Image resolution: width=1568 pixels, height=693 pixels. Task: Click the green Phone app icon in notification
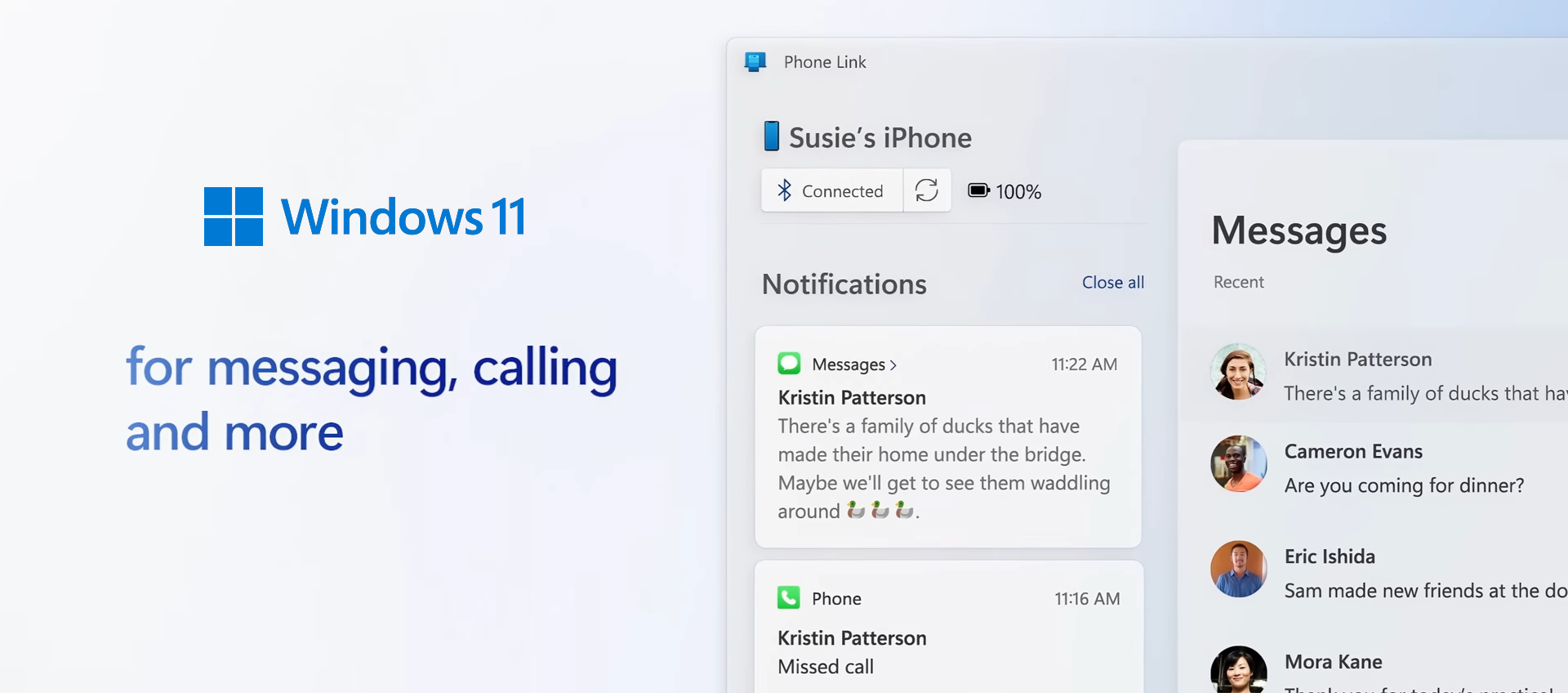789,598
